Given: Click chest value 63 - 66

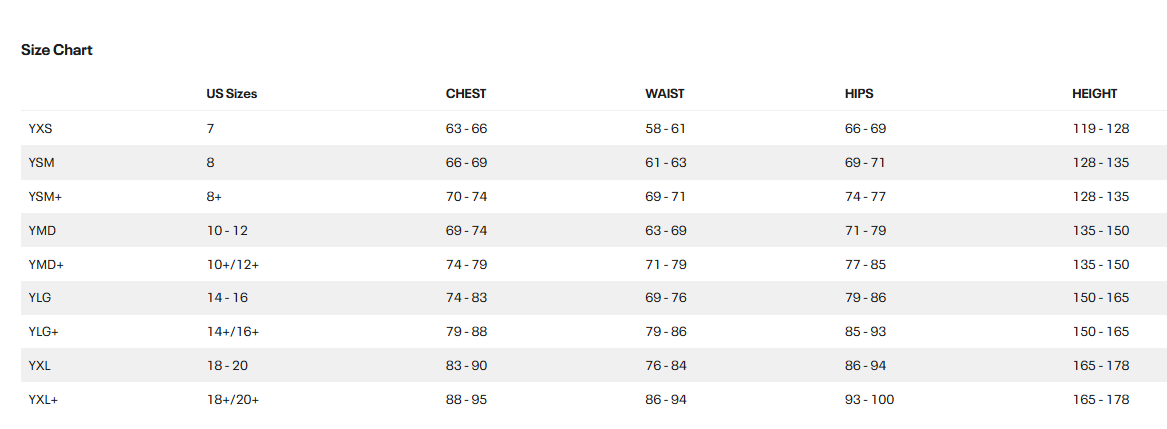Looking at the screenshot, I should click(x=466, y=129).
